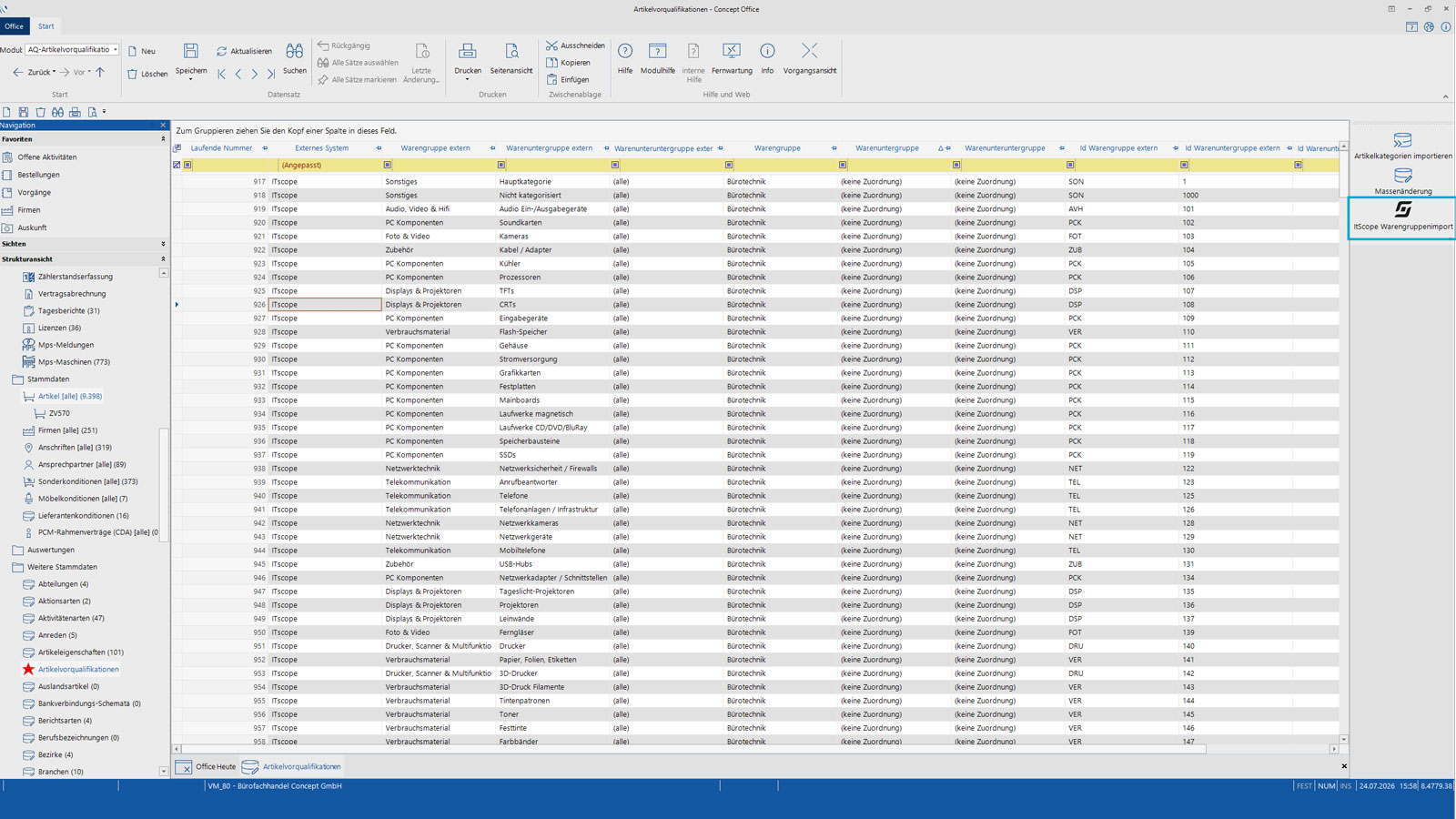Jump to last record arrow
The width and height of the screenshot is (1456, 819).
click(271, 74)
